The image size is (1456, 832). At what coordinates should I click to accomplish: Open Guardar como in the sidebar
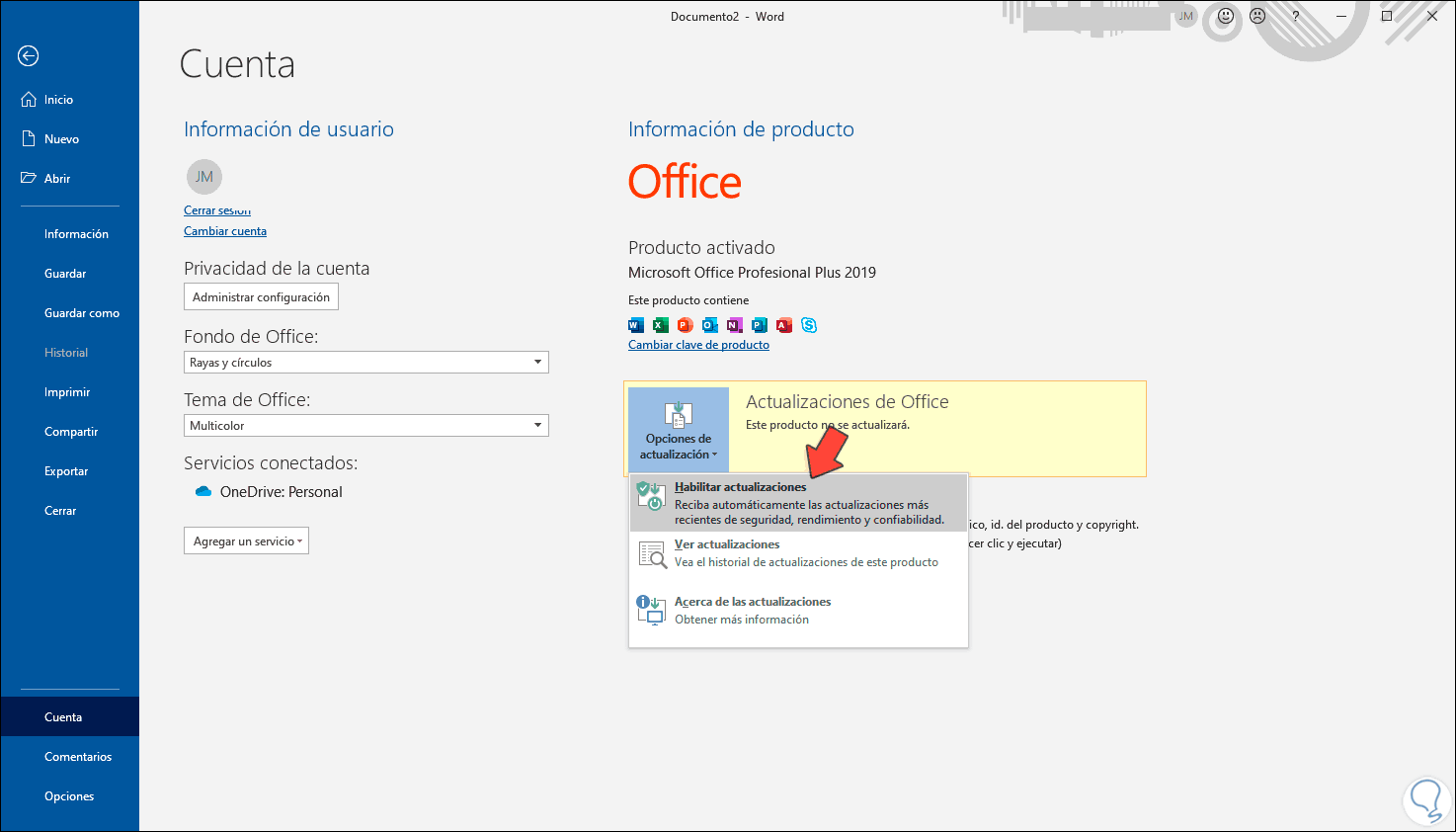pos(70,313)
